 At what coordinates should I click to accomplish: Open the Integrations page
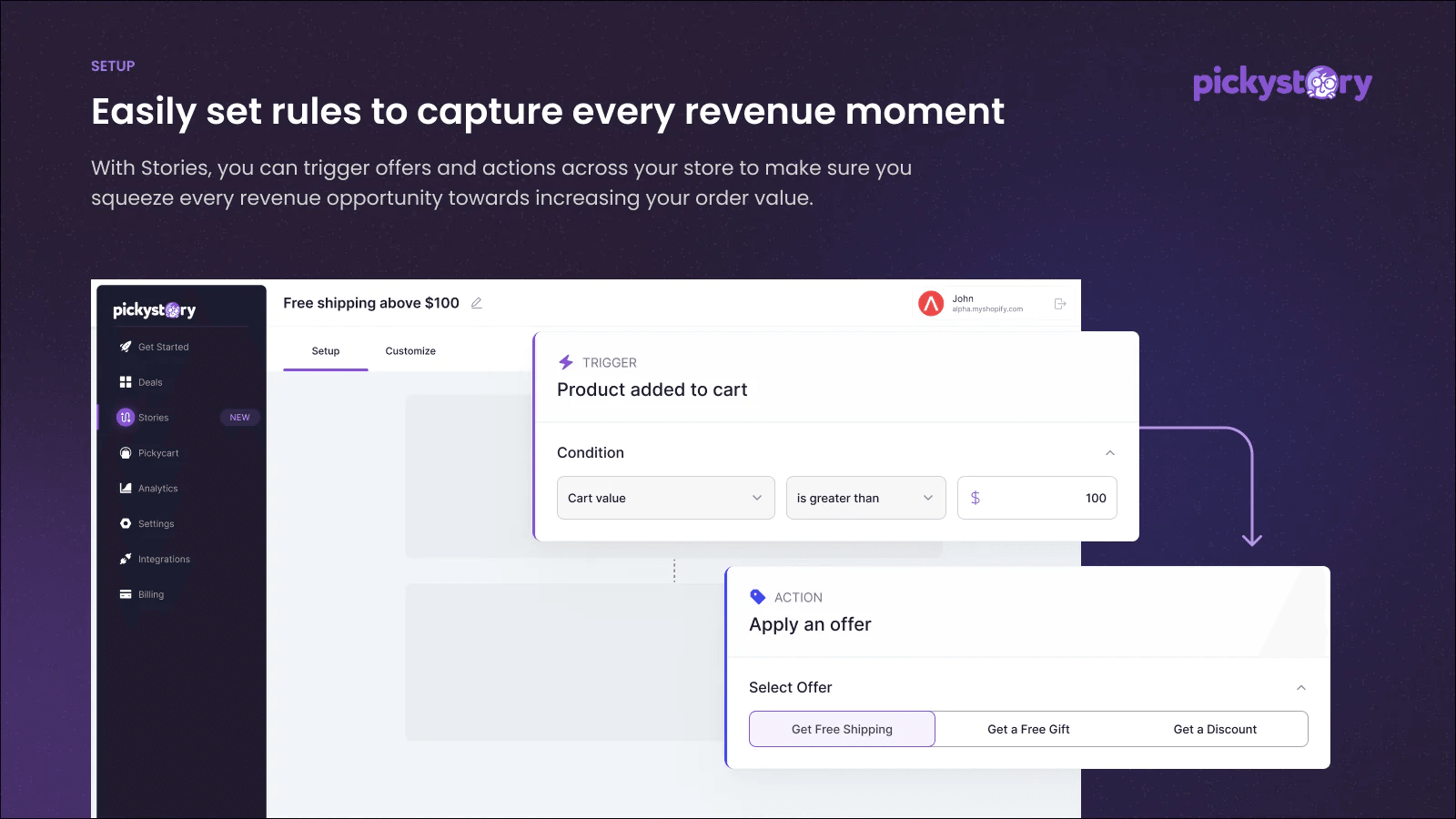(163, 559)
